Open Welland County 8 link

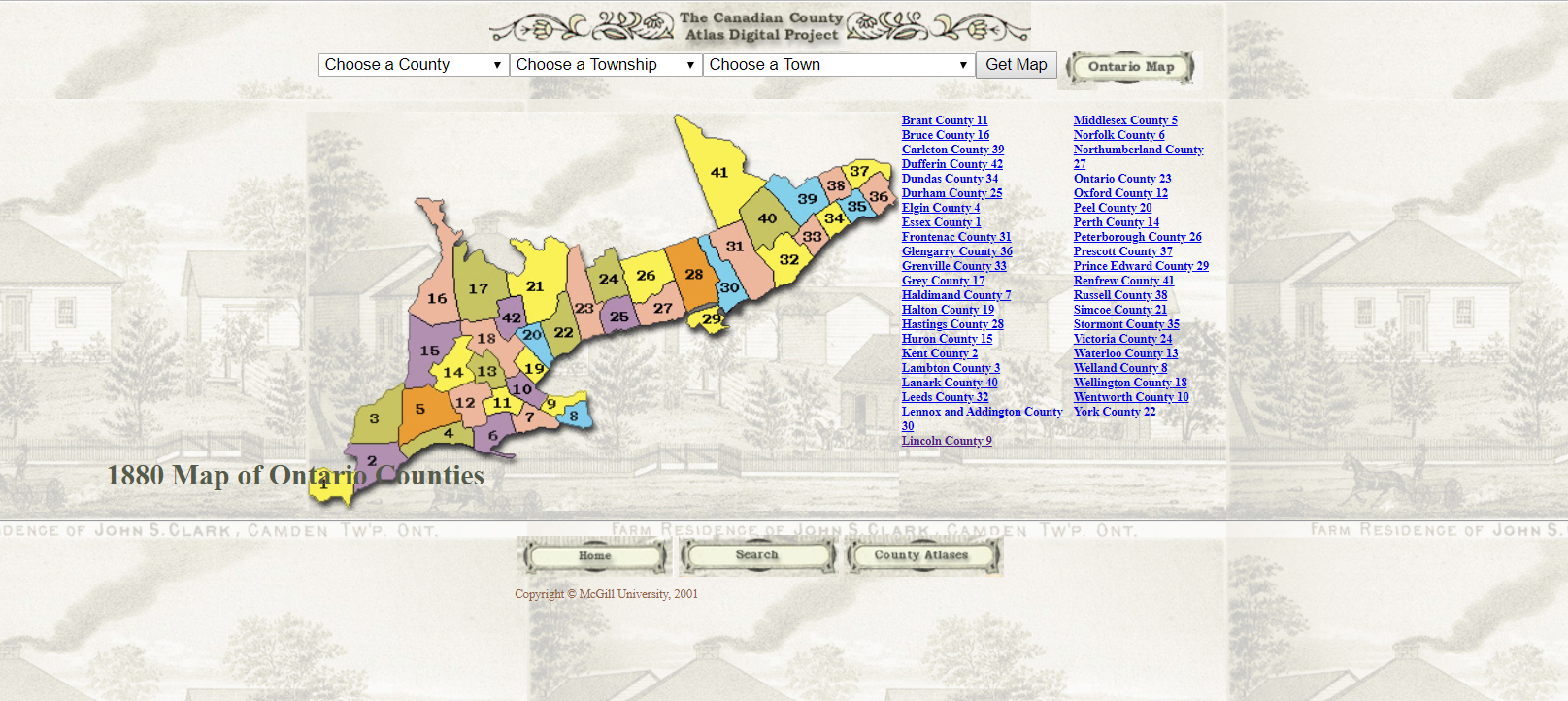[1120, 368]
